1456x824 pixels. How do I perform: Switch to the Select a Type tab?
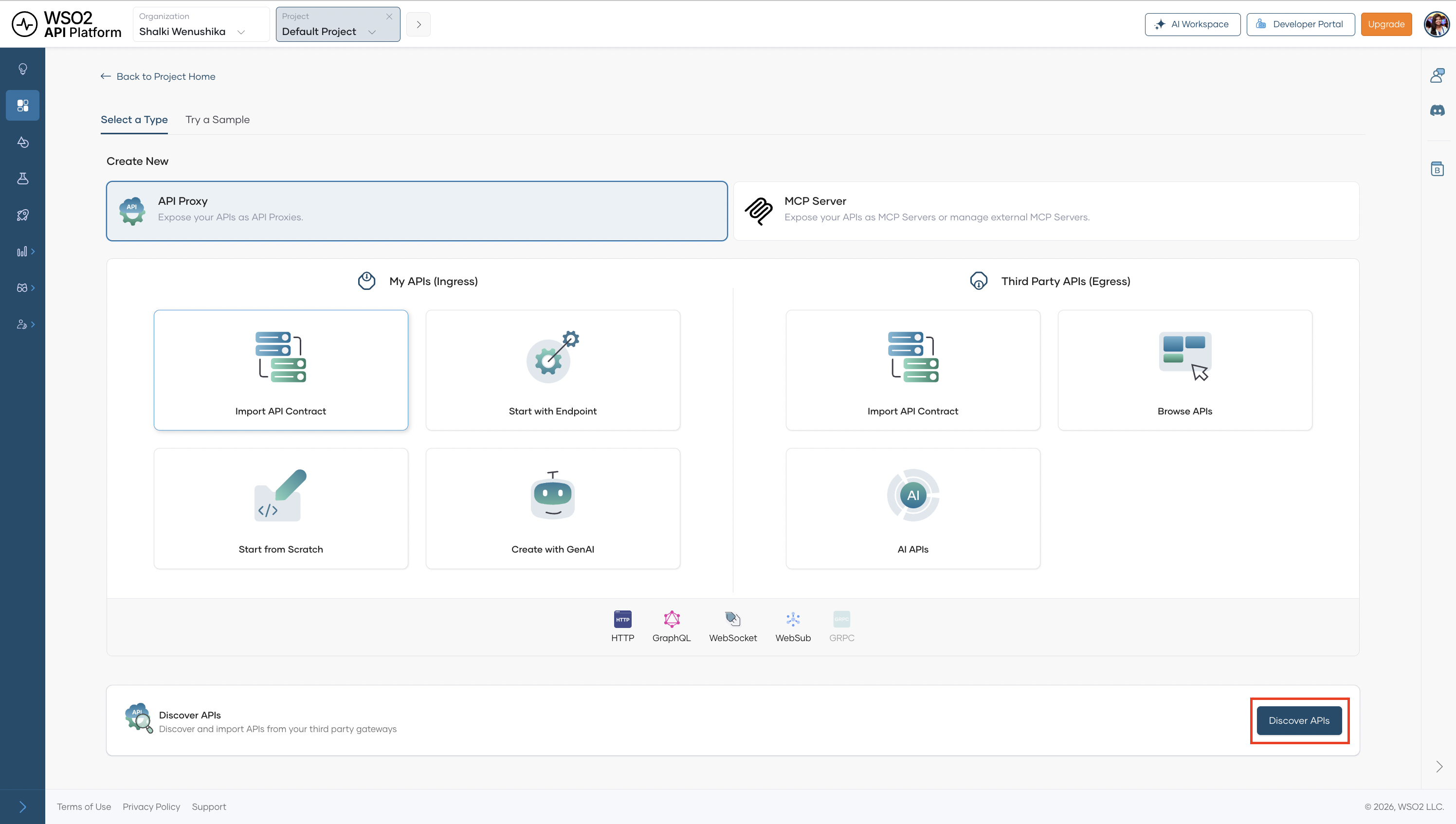click(x=134, y=120)
